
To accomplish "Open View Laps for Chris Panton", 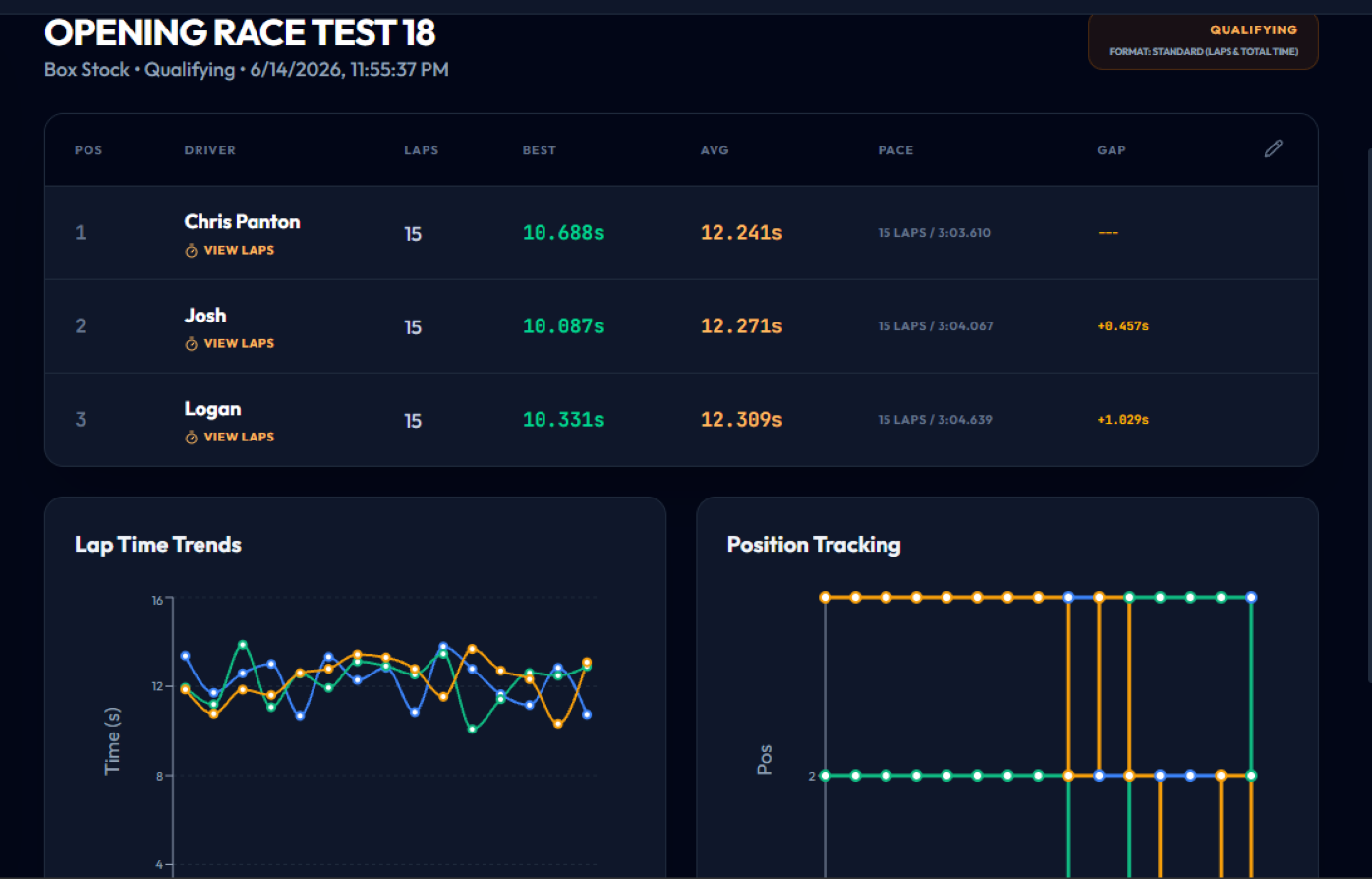I will tap(230, 250).
